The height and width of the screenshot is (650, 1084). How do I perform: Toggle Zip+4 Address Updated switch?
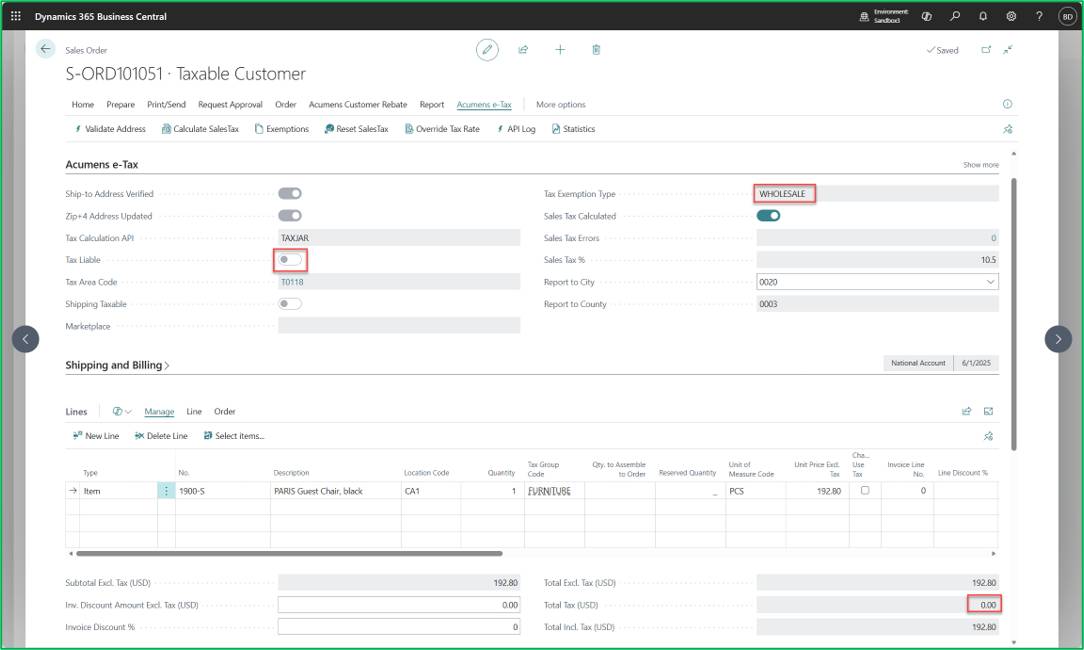[x=290, y=216]
